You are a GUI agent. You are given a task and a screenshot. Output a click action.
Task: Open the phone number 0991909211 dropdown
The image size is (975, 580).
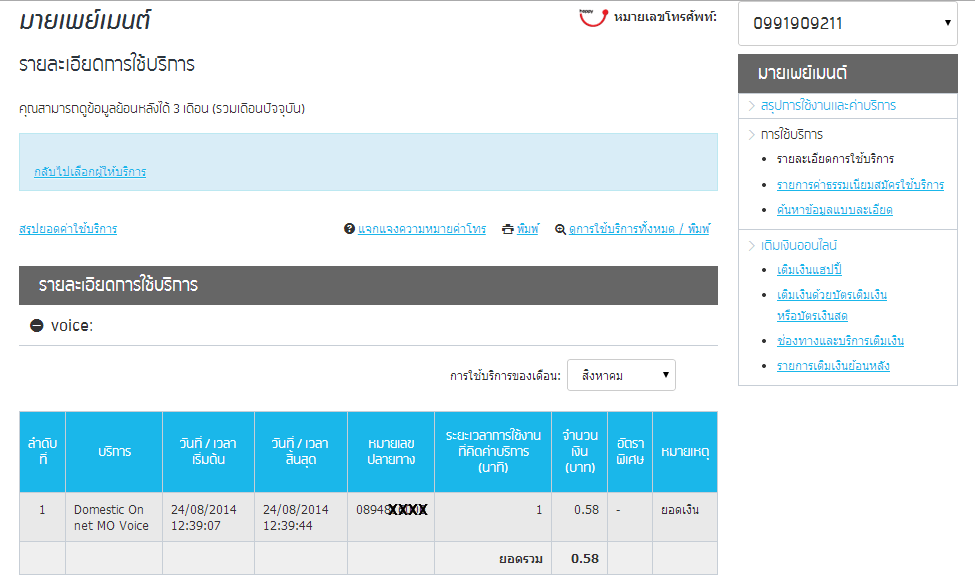pyautogui.click(x=848, y=24)
